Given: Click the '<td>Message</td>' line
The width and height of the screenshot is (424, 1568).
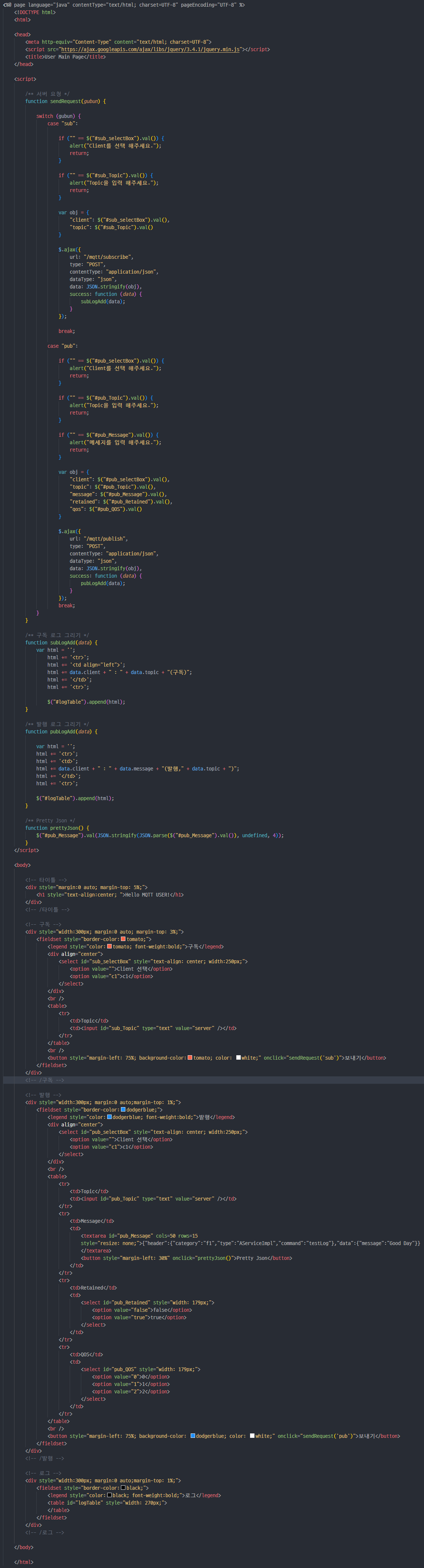Looking at the screenshot, I should pos(92,1221).
